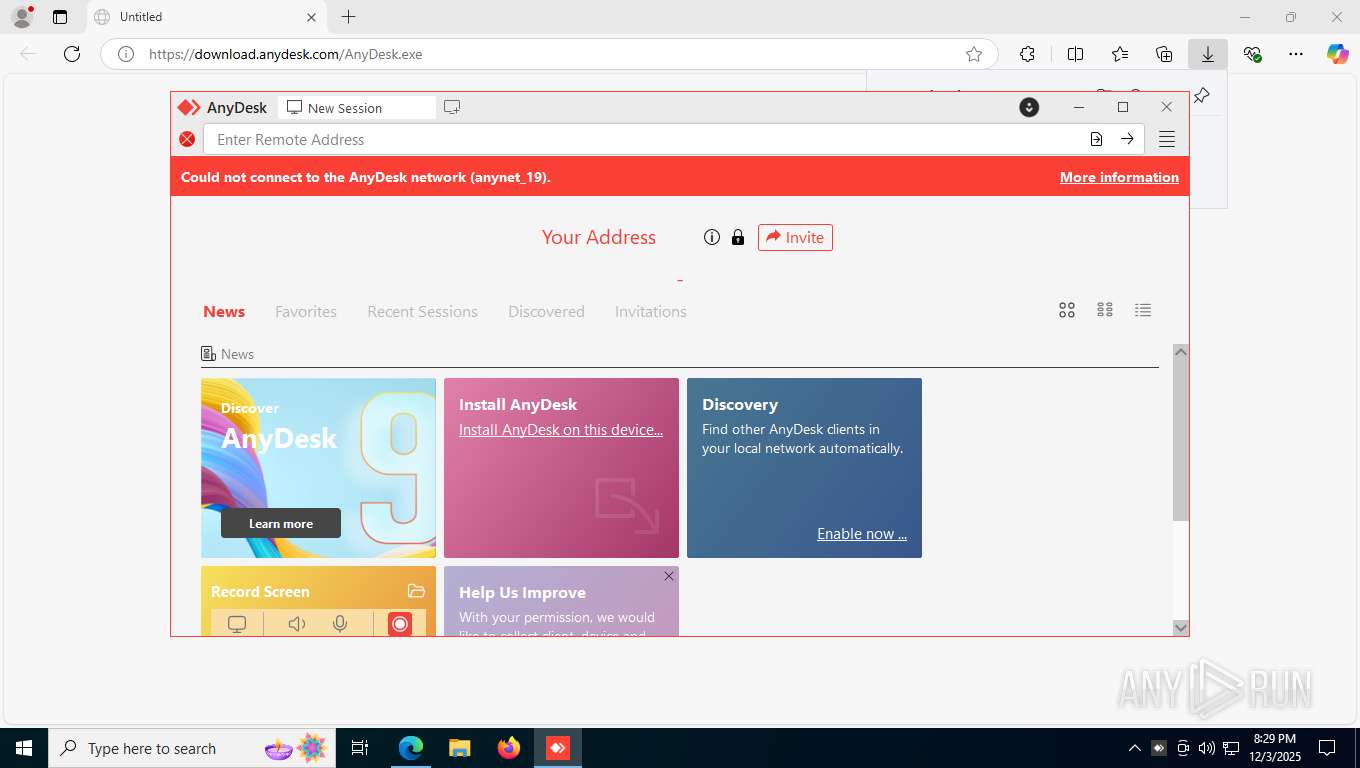Switch to large tile view layout
The width and height of the screenshot is (1360, 768).
[x=1067, y=310]
